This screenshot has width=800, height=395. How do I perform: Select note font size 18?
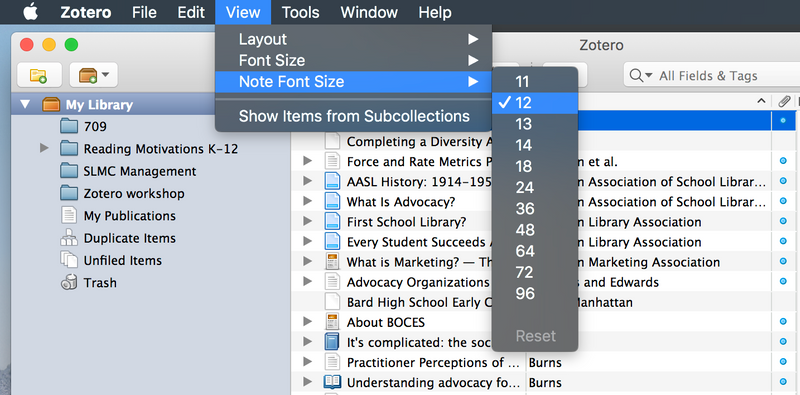coord(535,166)
